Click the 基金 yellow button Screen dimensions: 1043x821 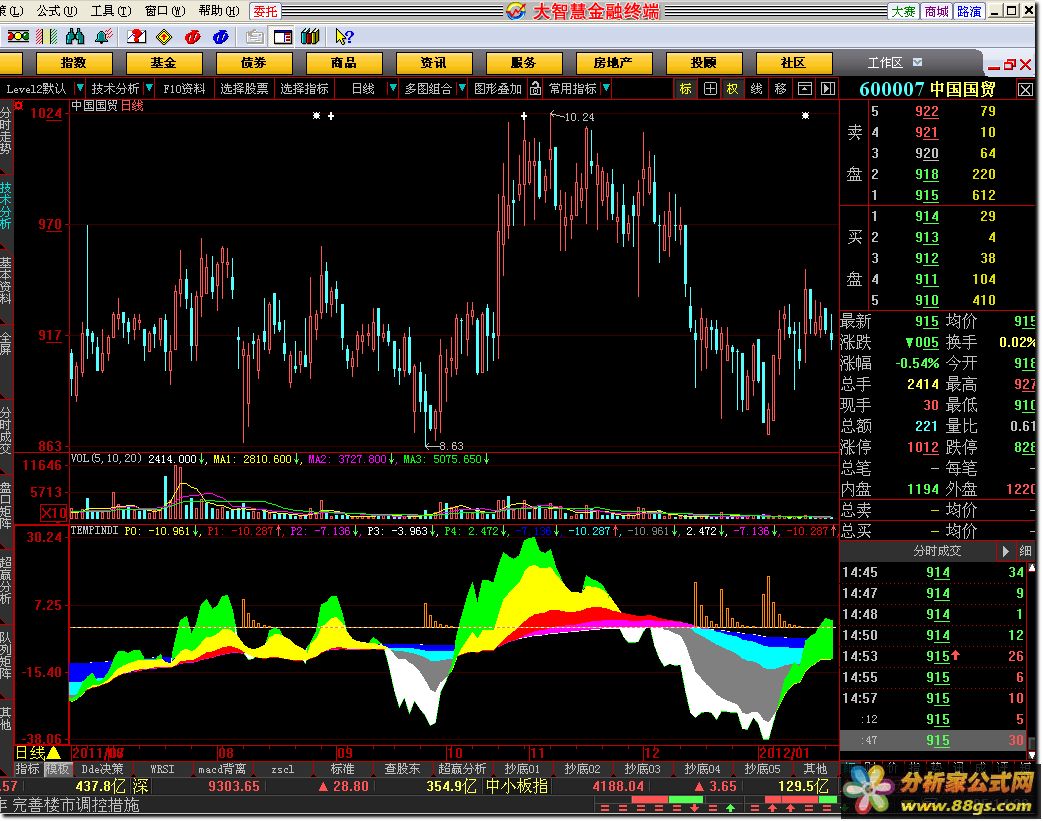(163, 63)
